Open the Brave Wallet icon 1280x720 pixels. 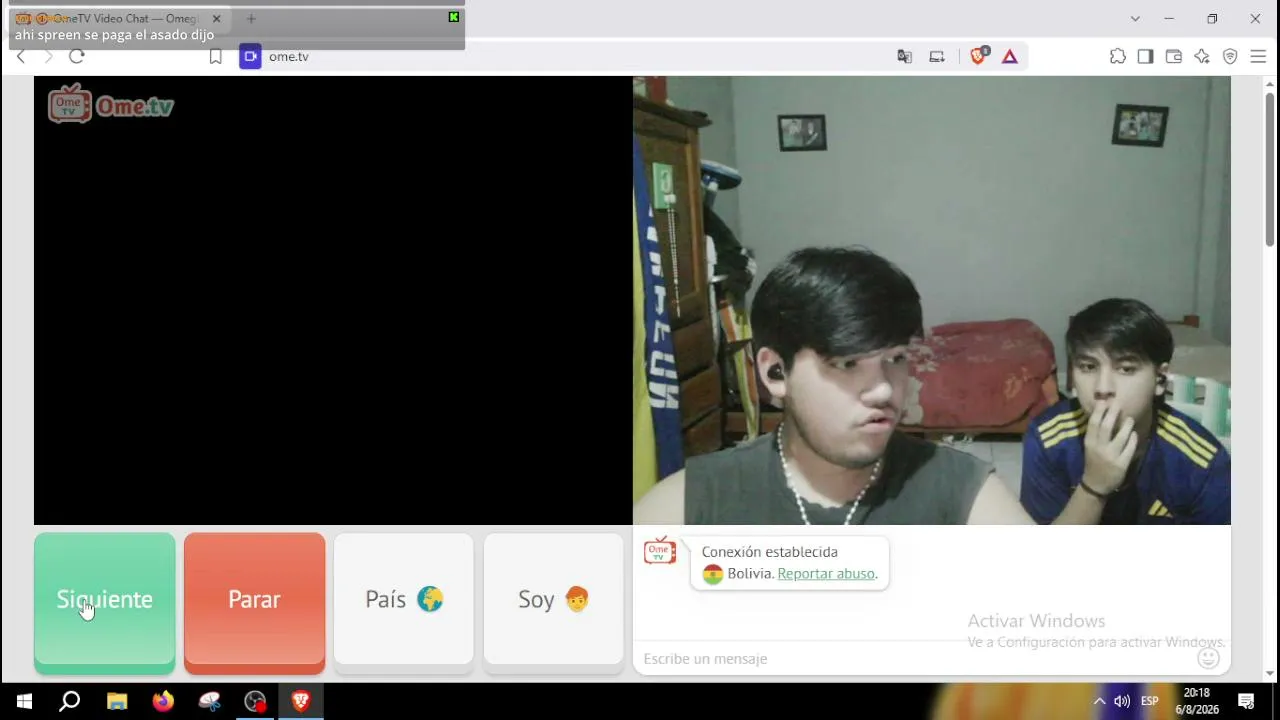click(1174, 57)
